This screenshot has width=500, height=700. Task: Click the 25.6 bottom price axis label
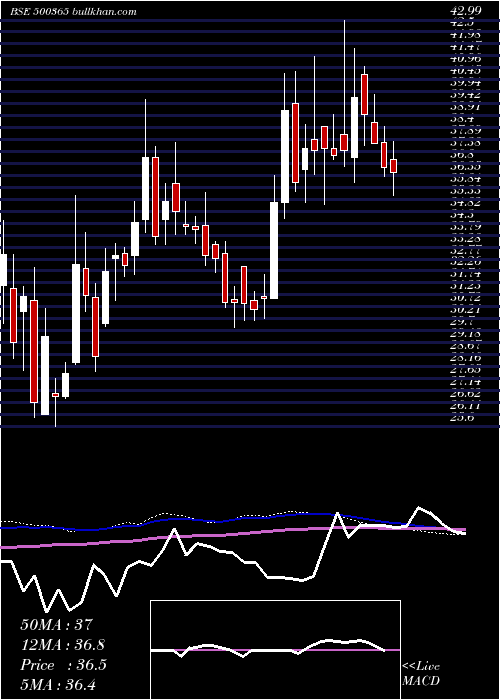point(462,418)
